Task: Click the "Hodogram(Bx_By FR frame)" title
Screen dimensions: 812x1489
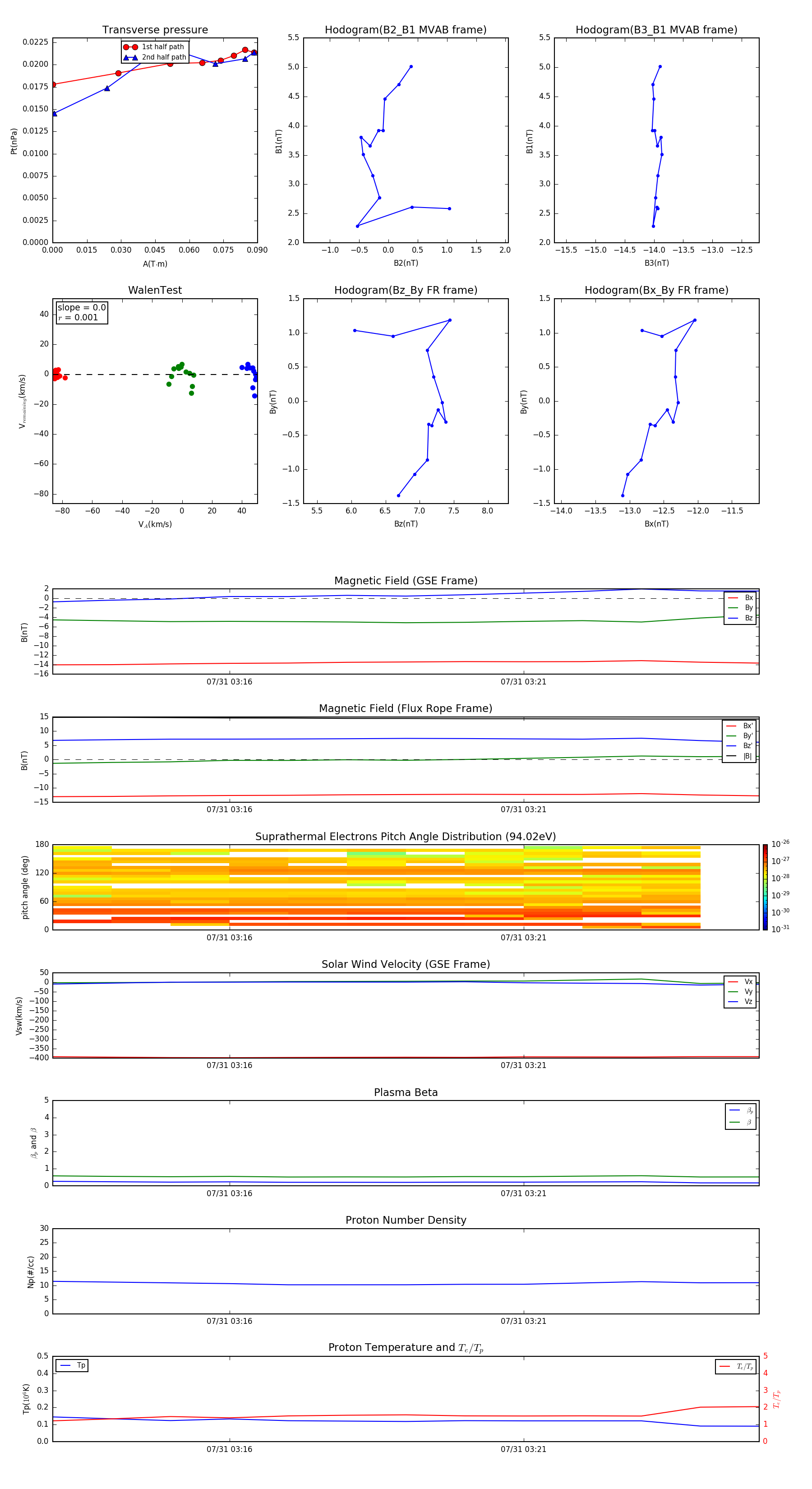Action: [656, 290]
